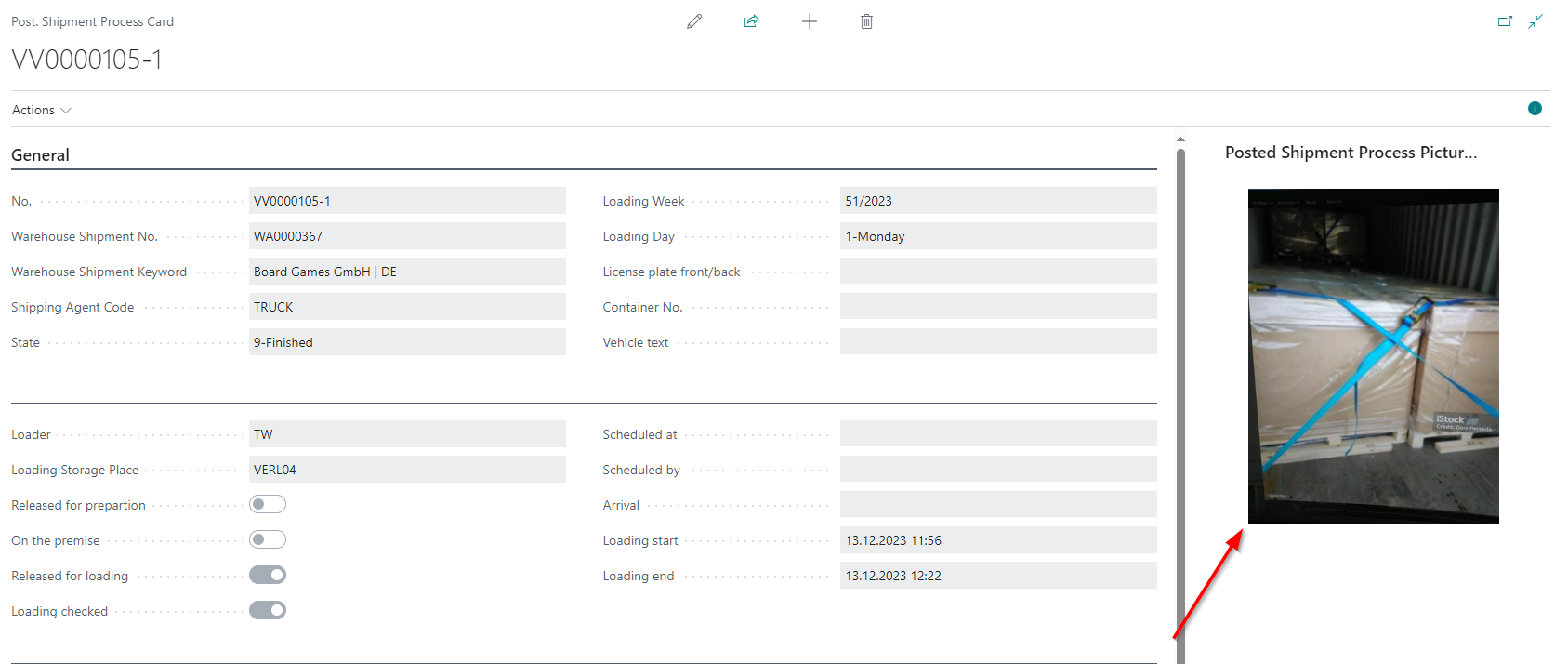Click the share icon in header

751,21
